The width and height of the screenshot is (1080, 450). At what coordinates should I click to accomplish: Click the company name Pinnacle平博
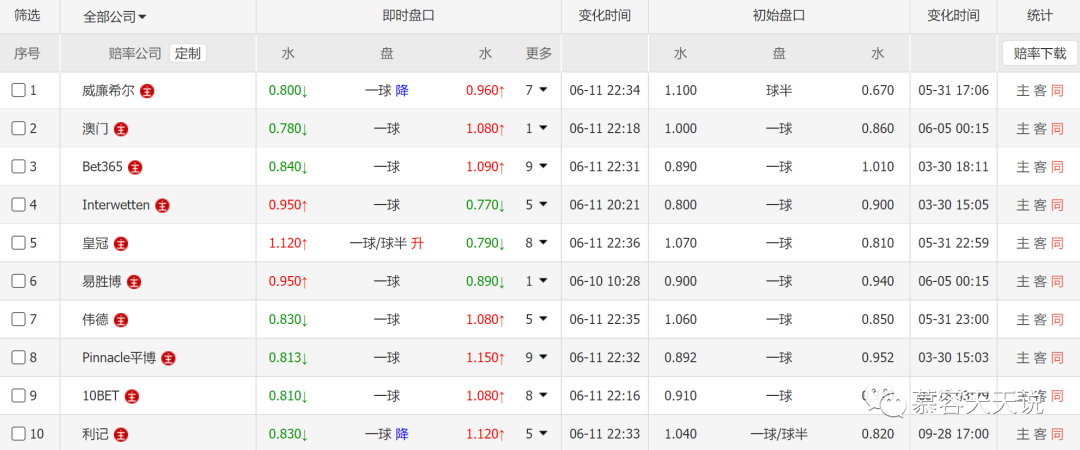click(x=119, y=358)
